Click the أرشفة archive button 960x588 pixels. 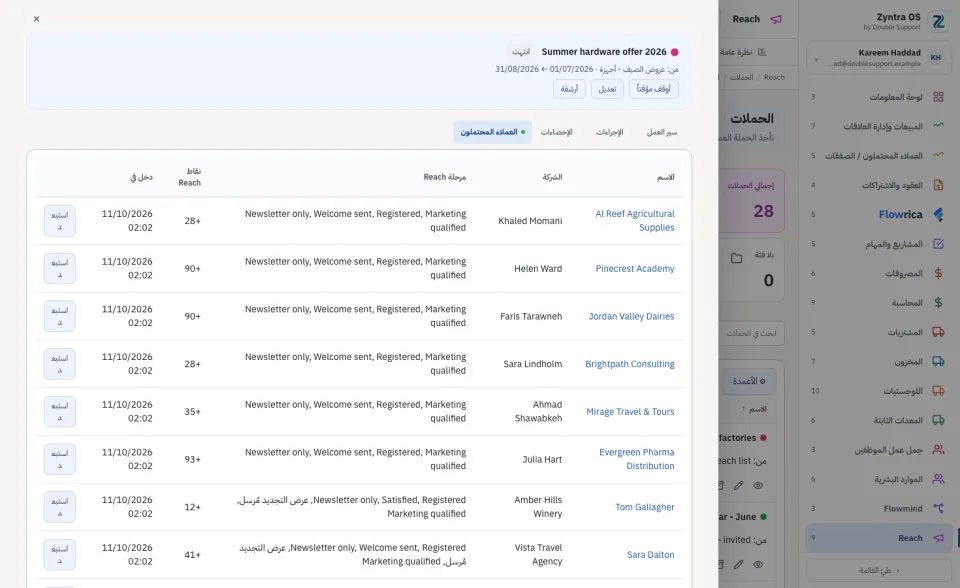[x=569, y=89]
